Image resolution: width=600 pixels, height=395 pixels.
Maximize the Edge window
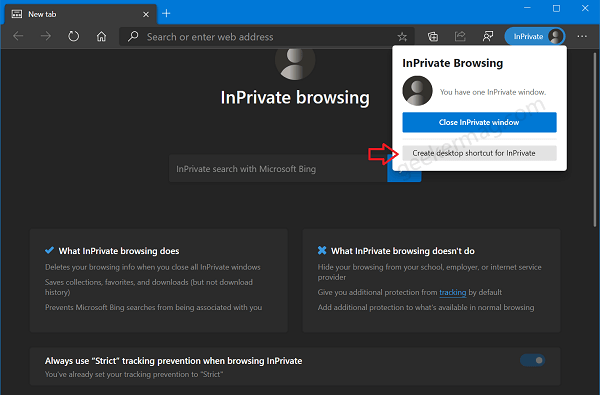[556, 8]
